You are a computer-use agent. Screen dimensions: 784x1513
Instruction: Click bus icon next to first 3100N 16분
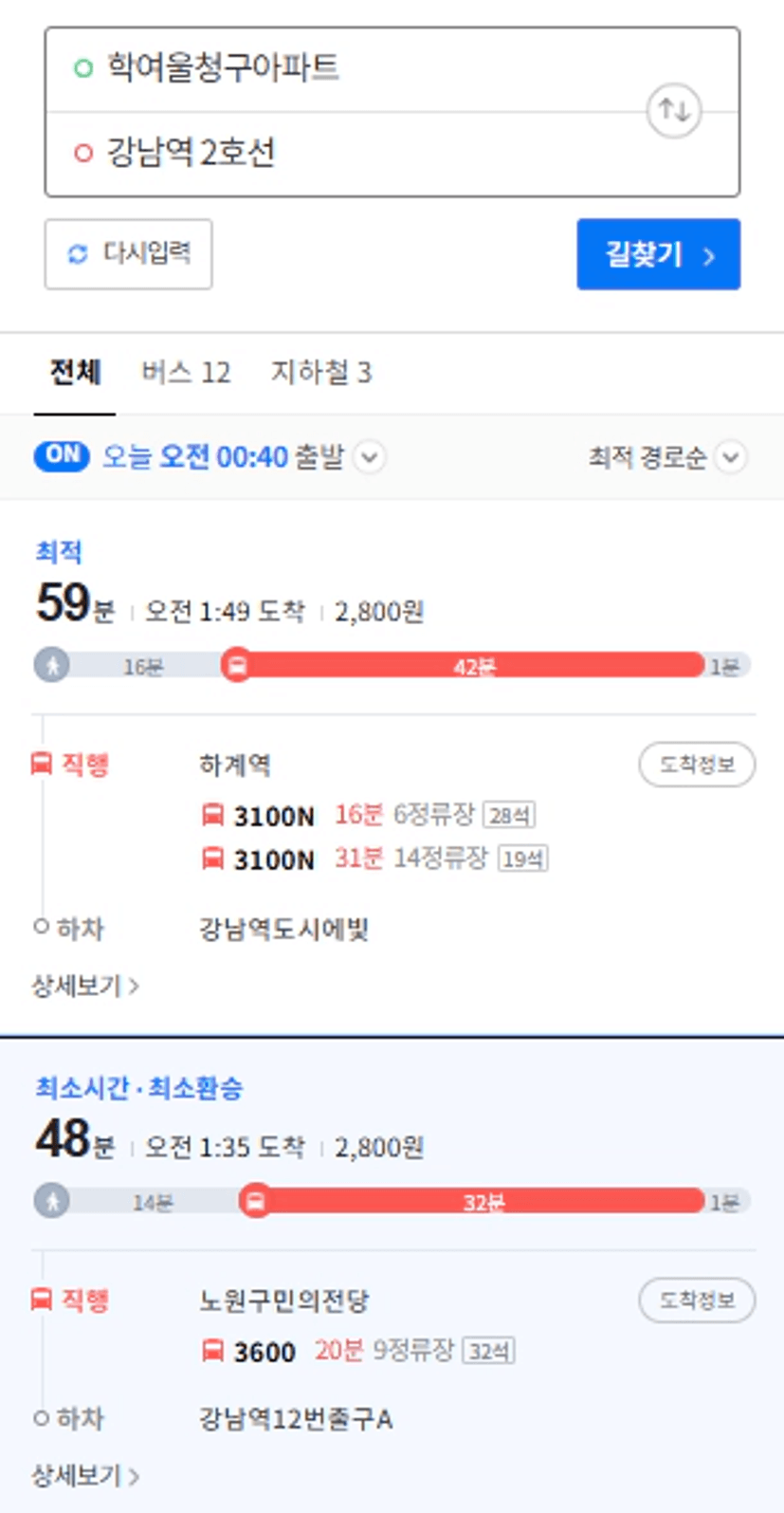(213, 815)
